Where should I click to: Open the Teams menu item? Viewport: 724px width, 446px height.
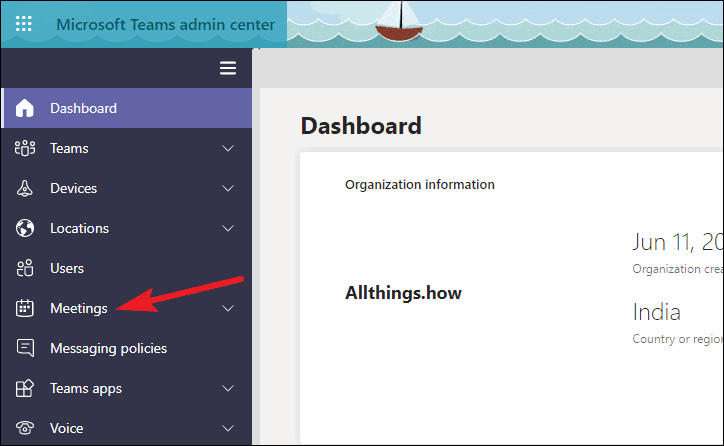pyautogui.click(x=127, y=148)
